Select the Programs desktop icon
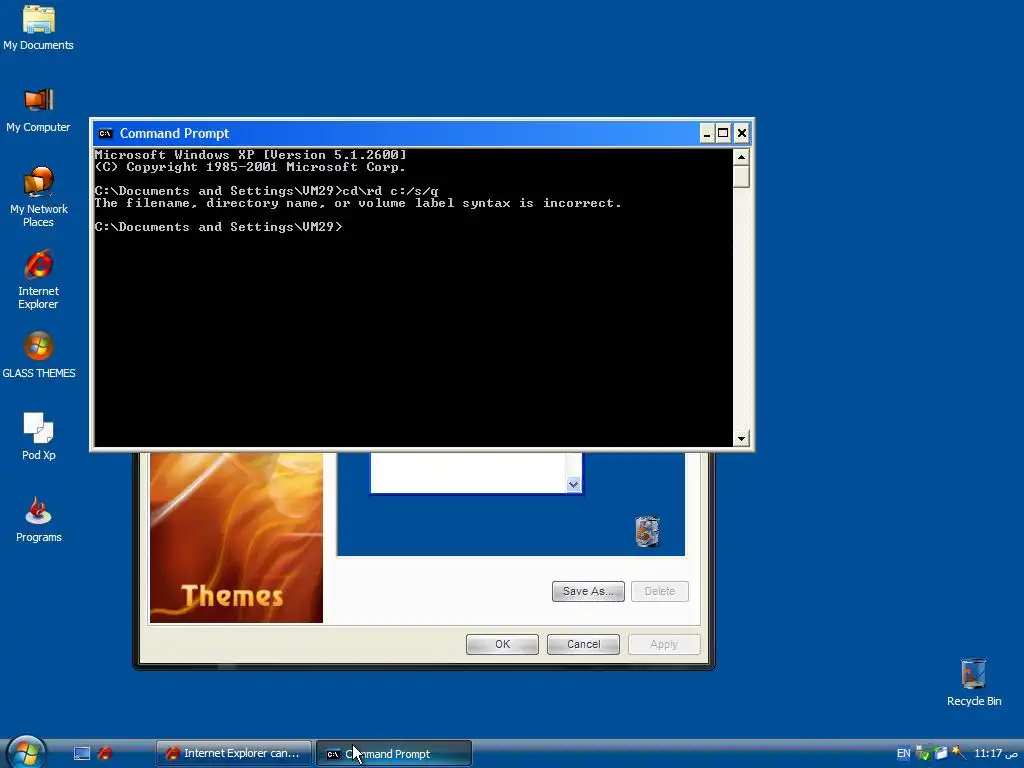The image size is (1024, 768). click(38, 519)
